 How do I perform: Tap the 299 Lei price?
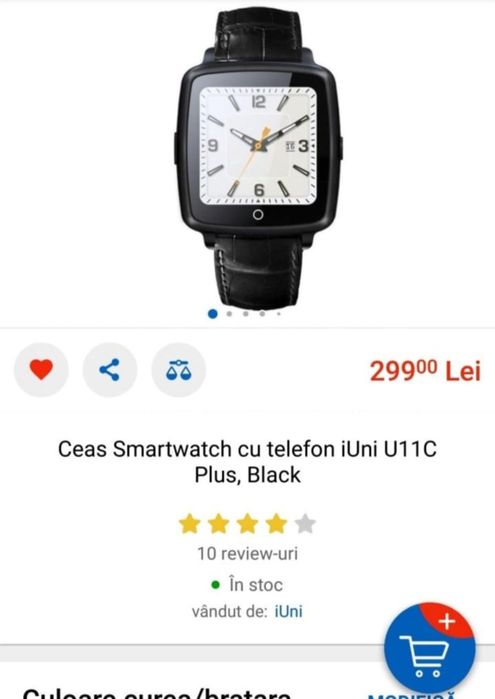(x=425, y=371)
